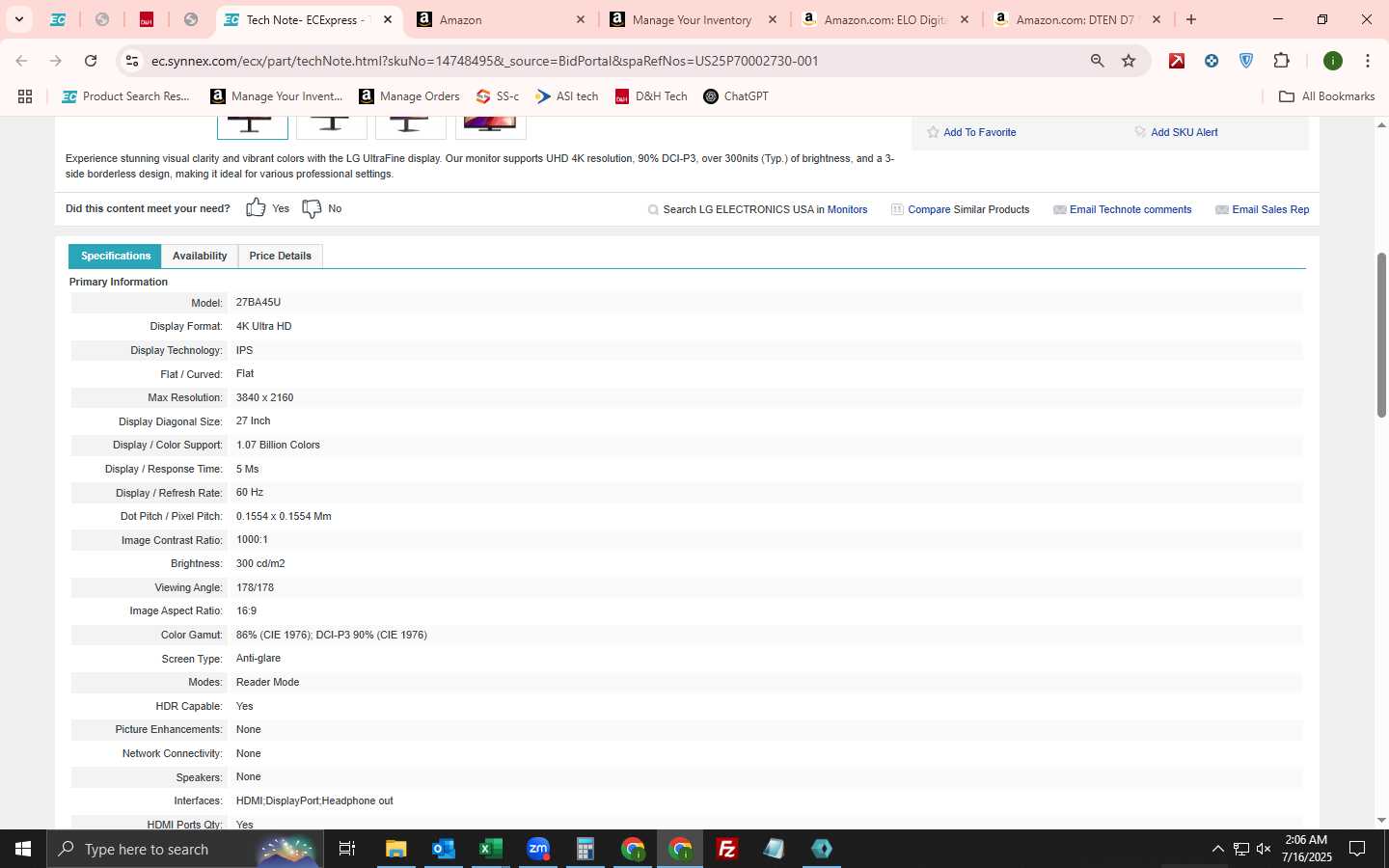Viewport: 1389px width, 868px height.
Task: Click the scrollbar down arrow
Action: (x=1381, y=821)
